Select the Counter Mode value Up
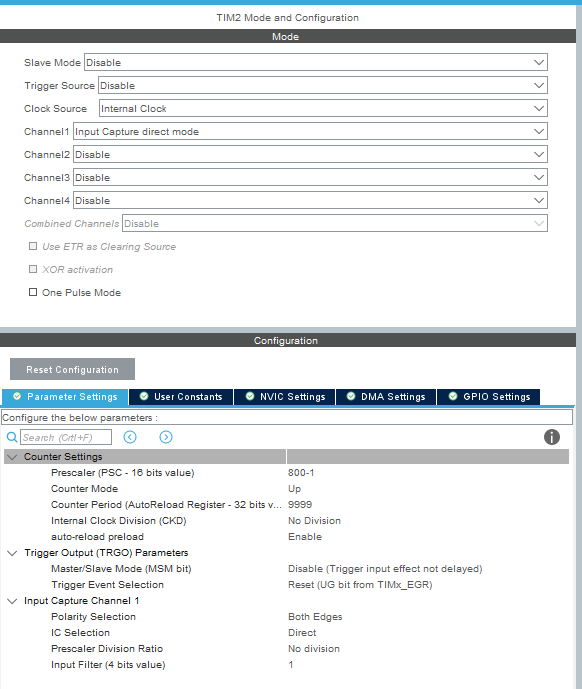 click(x=295, y=489)
